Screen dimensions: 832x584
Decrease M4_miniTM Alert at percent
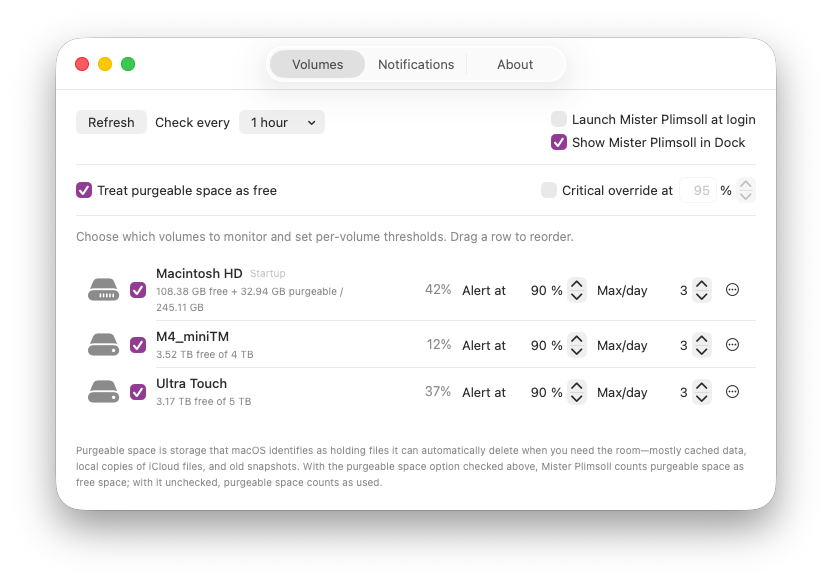tap(577, 352)
